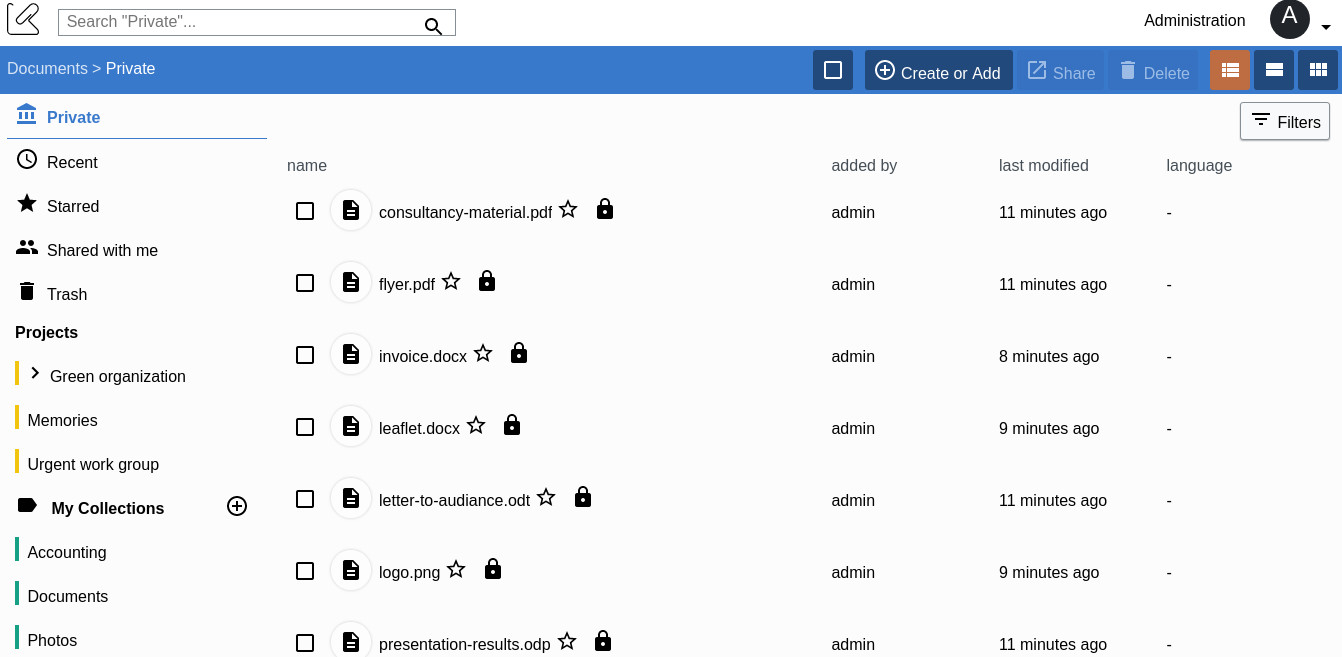Viewport: 1342px width, 657px height.
Task: Click document icon of invoice.docx
Action: [351, 354]
